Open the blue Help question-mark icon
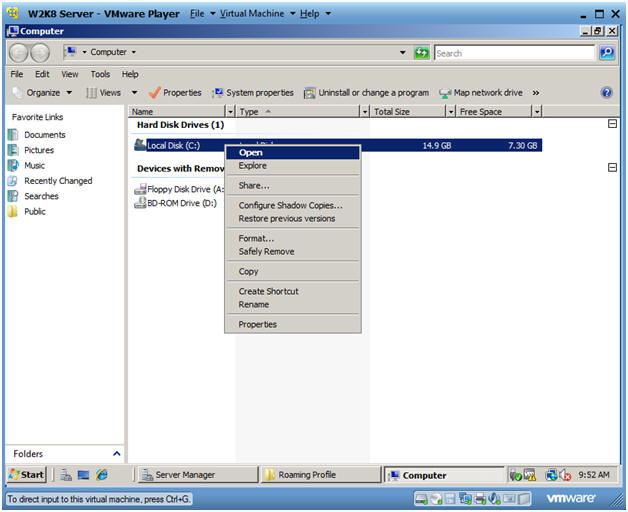The width and height of the screenshot is (628, 512). point(607,93)
